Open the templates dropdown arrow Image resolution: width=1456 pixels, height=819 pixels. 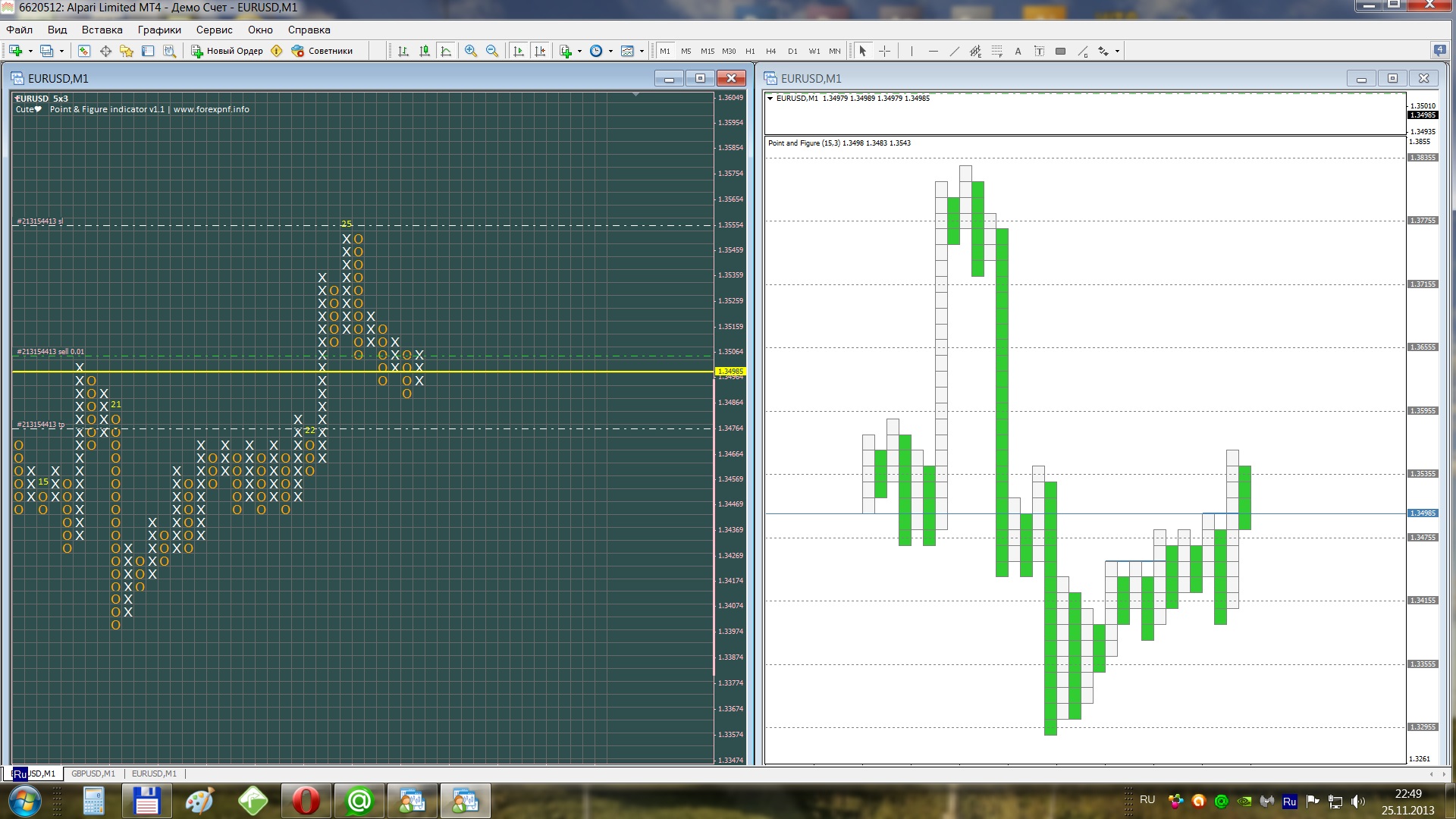click(x=642, y=51)
